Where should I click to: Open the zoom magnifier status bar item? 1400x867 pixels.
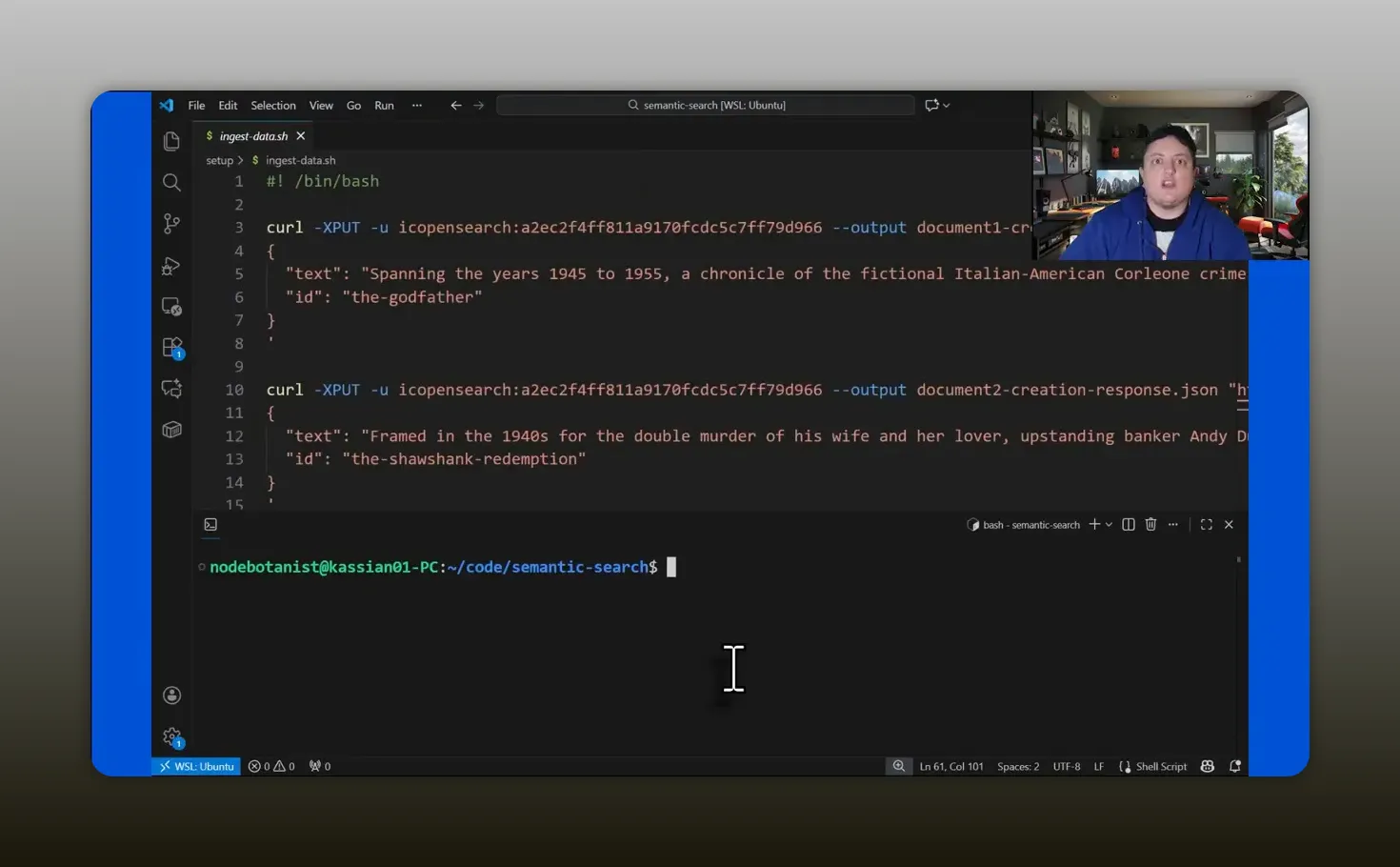coord(898,766)
